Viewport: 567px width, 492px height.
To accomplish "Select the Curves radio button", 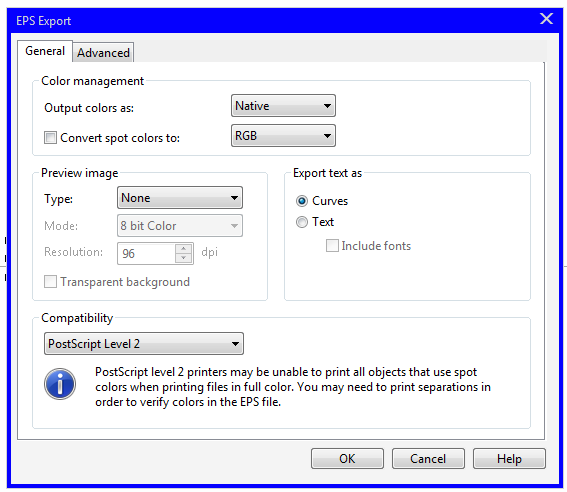I will pyautogui.click(x=302, y=201).
